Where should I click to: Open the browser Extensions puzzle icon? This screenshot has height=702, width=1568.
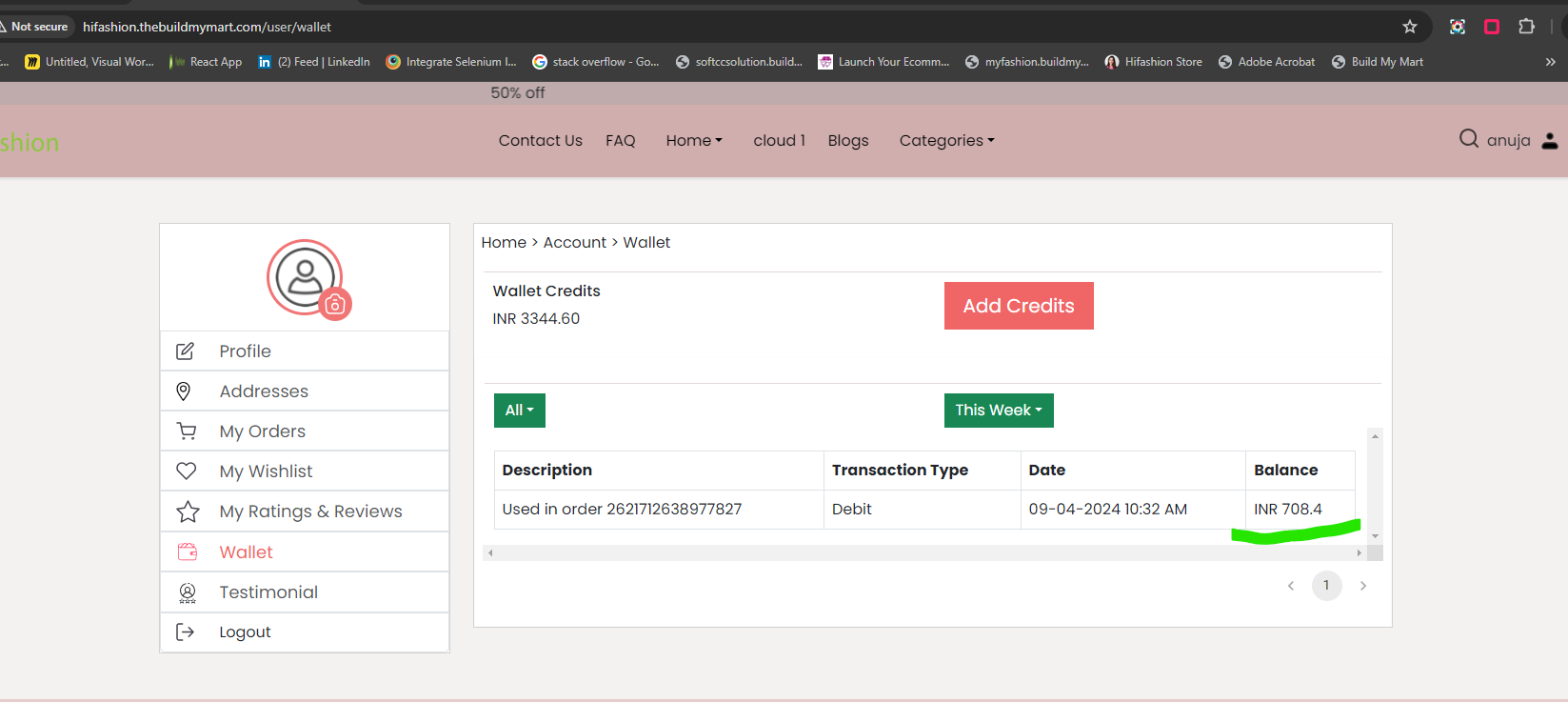click(1526, 27)
